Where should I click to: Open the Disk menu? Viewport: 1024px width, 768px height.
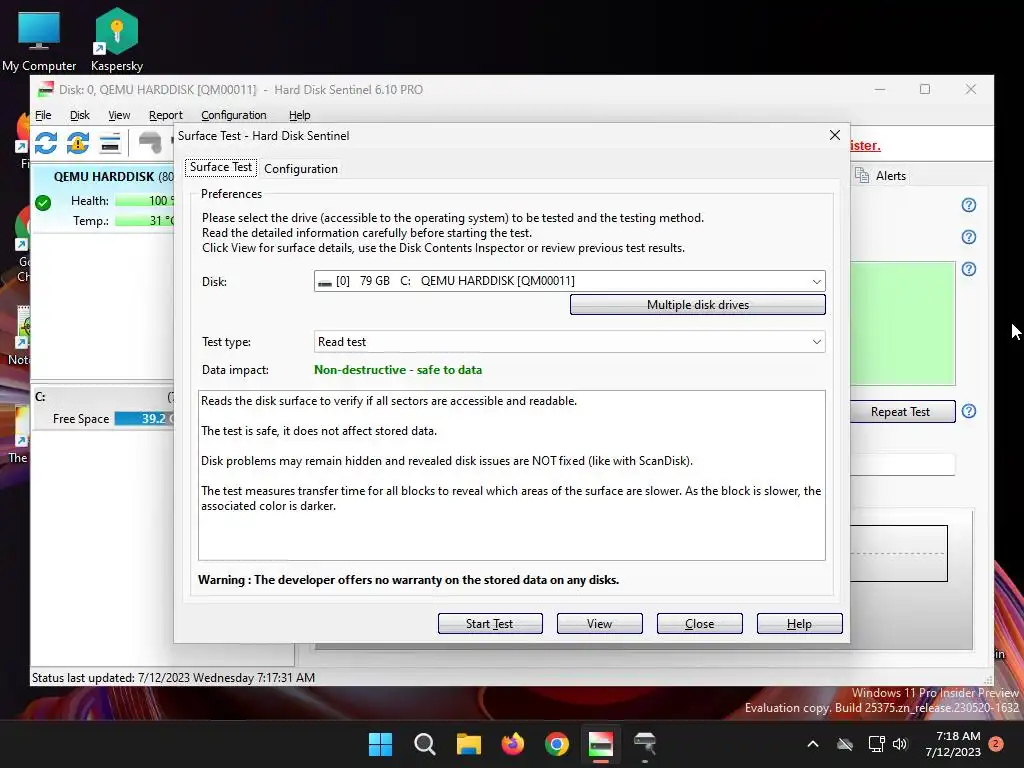80,115
